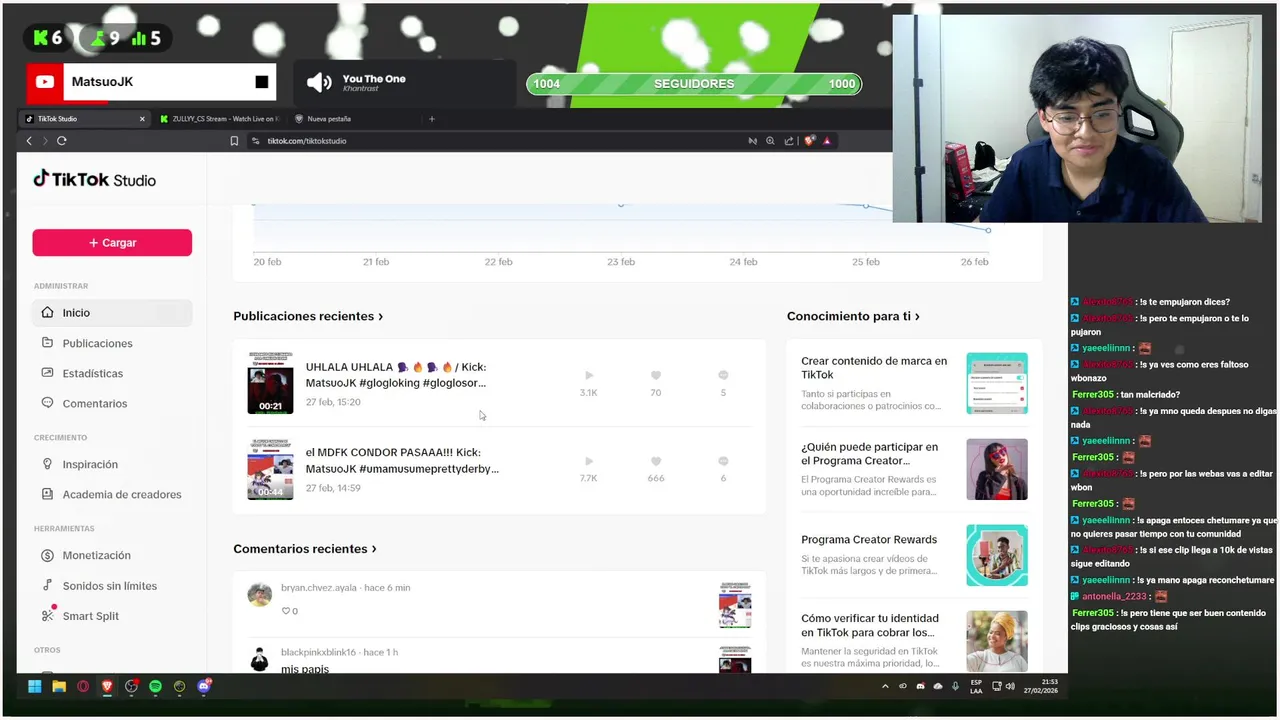Open Cómo verificar tu identidad article
Image resolution: width=1280 pixels, height=720 pixels.
[914, 641]
